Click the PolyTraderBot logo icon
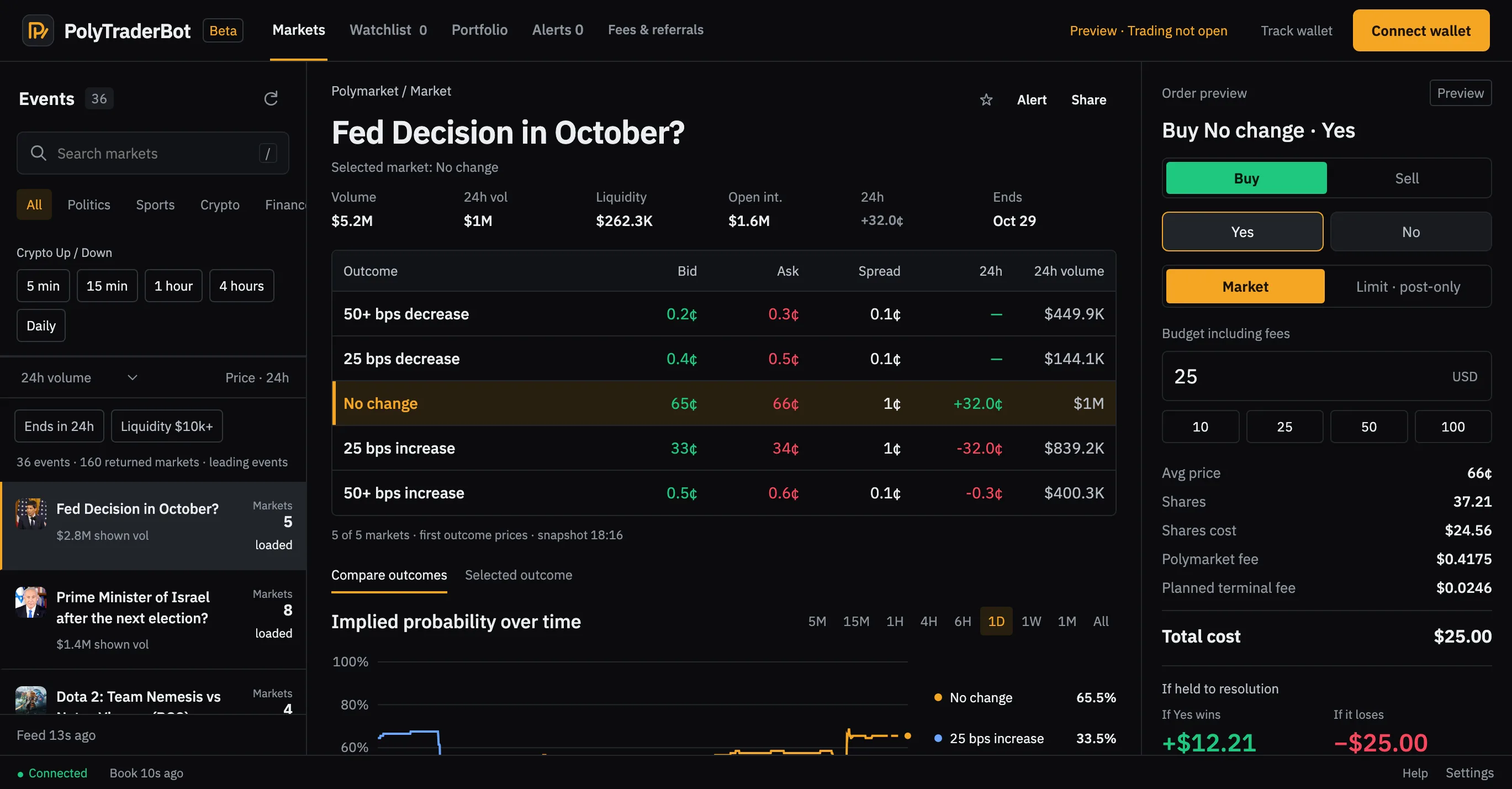Viewport: 1512px width, 789px height. point(38,30)
